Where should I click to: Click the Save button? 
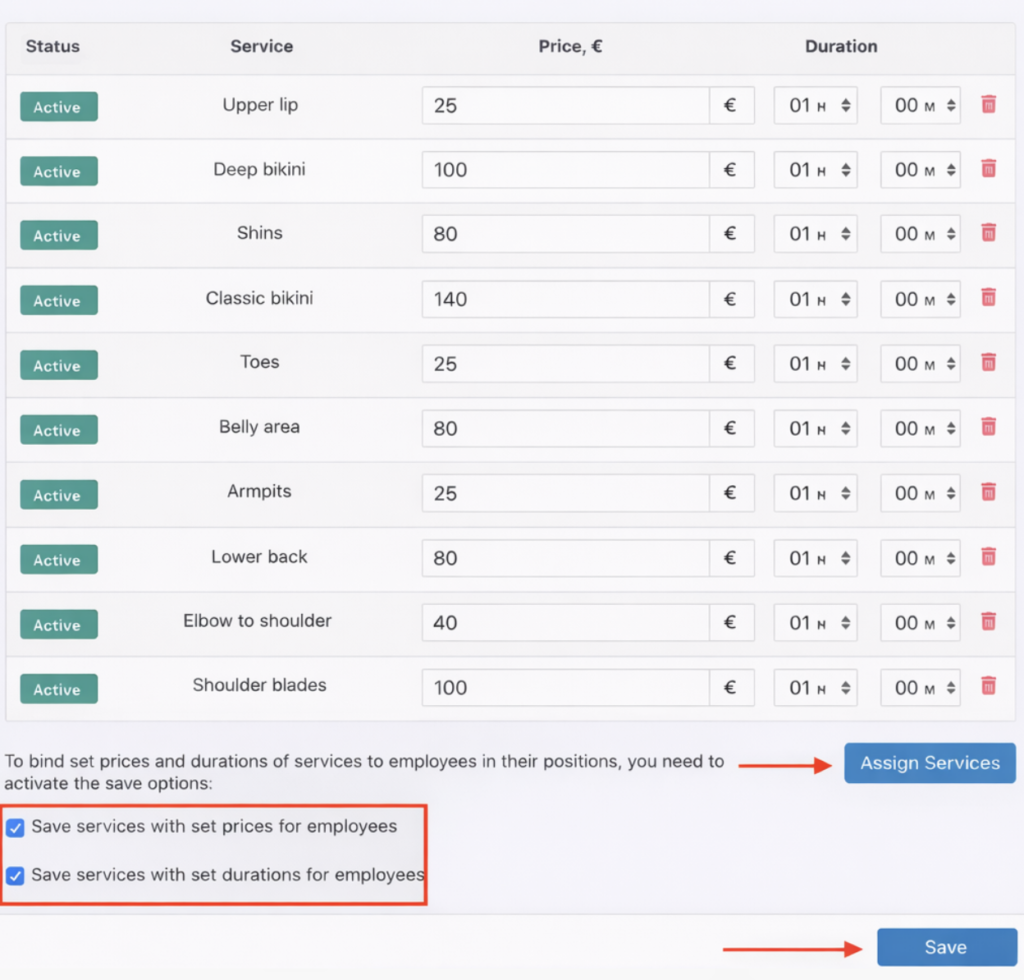pos(945,948)
